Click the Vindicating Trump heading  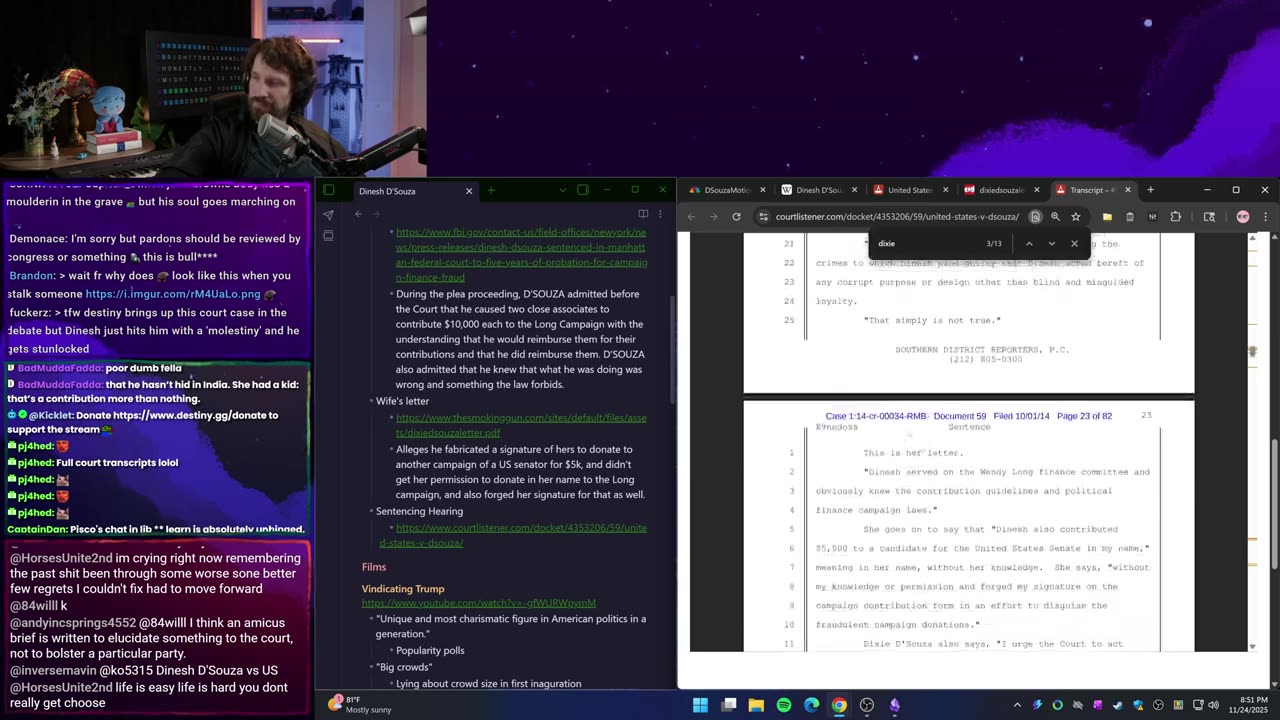403,589
